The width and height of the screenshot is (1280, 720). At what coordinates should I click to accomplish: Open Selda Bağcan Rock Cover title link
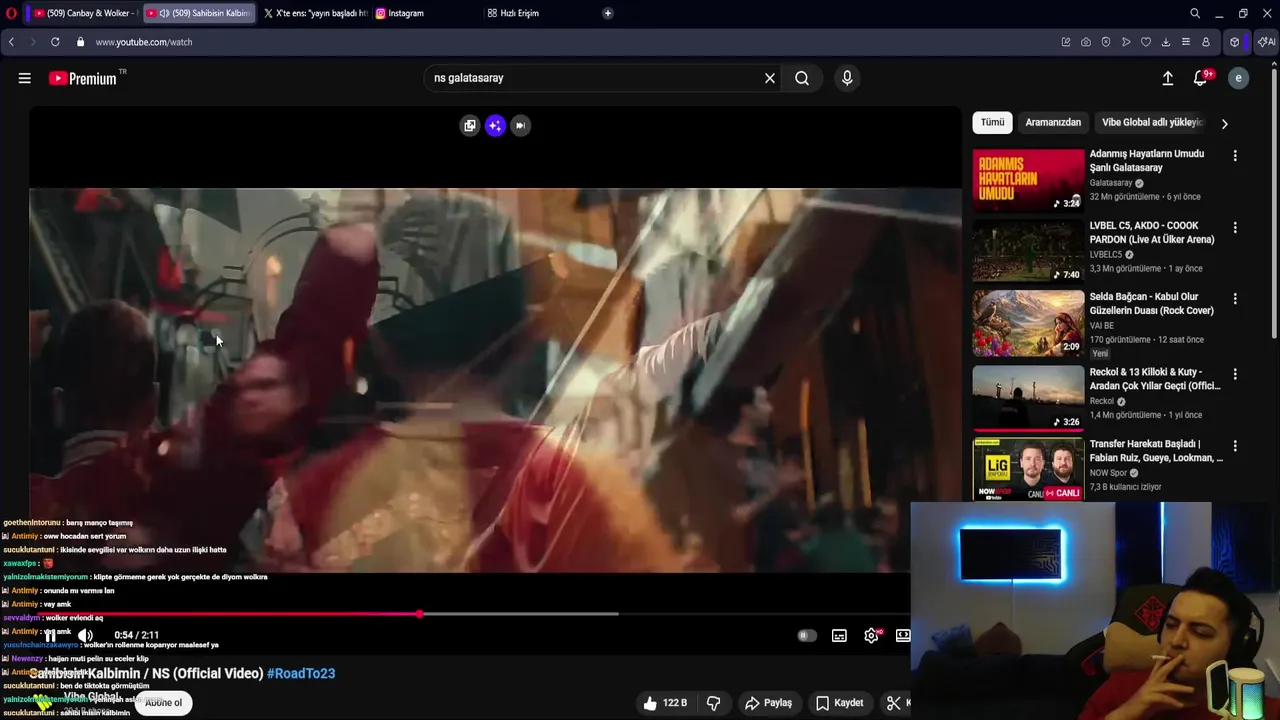(x=1152, y=303)
